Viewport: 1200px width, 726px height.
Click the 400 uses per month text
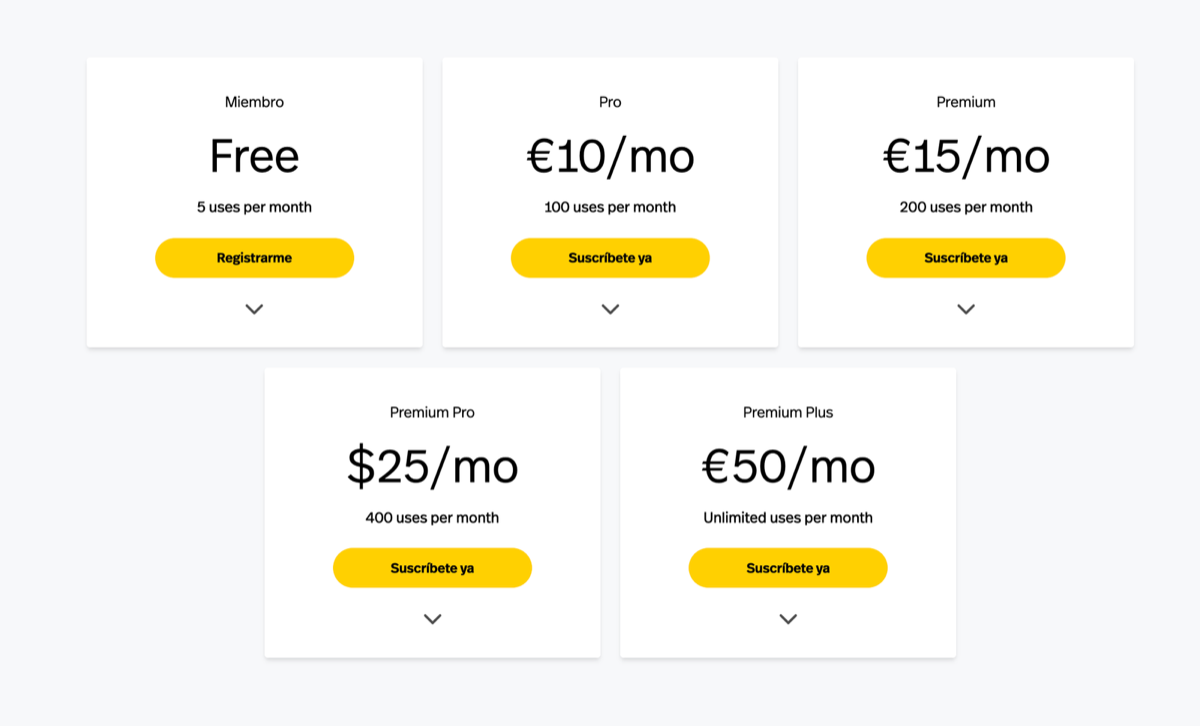[432, 517]
